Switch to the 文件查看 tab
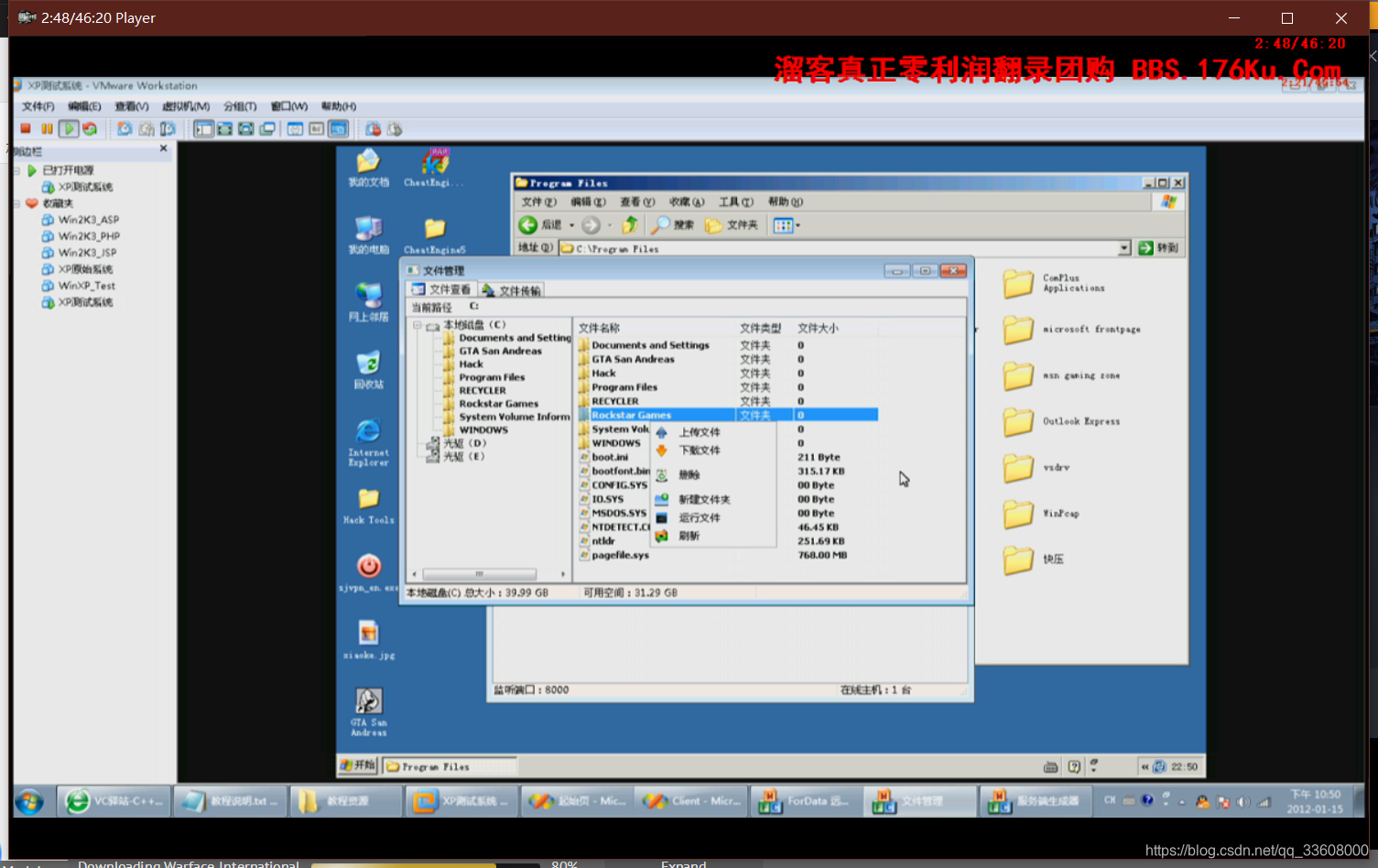This screenshot has width=1378, height=868. (x=441, y=289)
